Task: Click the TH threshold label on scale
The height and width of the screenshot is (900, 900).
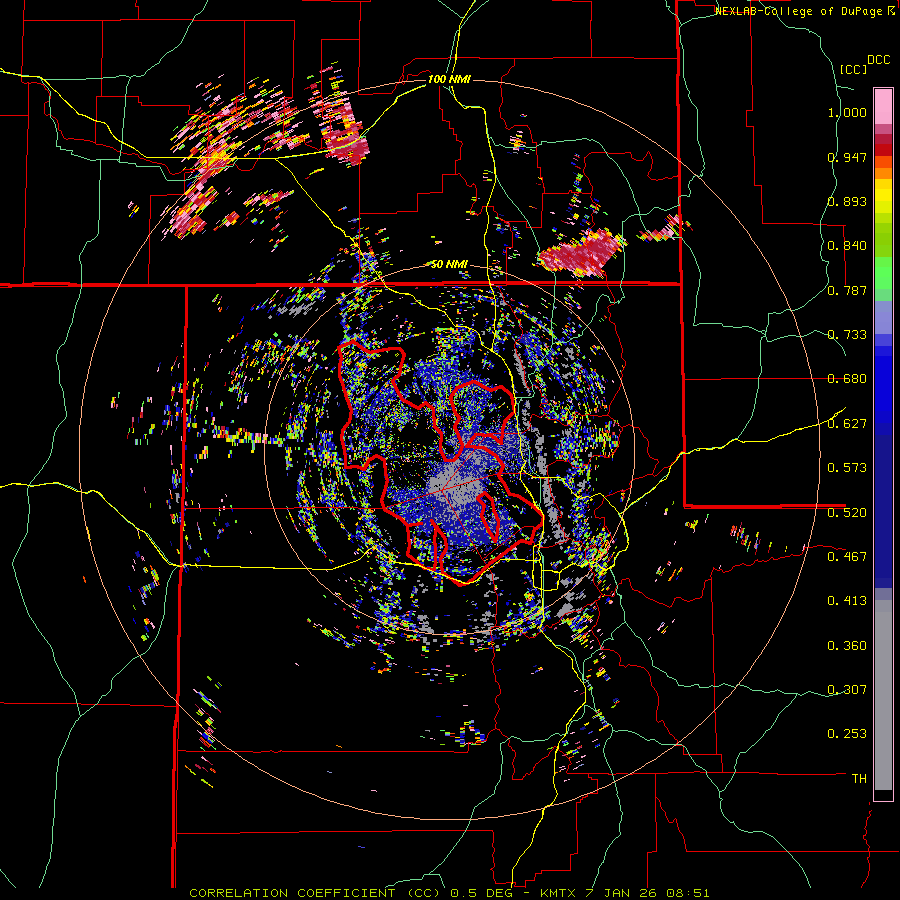Action: pos(859,779)
